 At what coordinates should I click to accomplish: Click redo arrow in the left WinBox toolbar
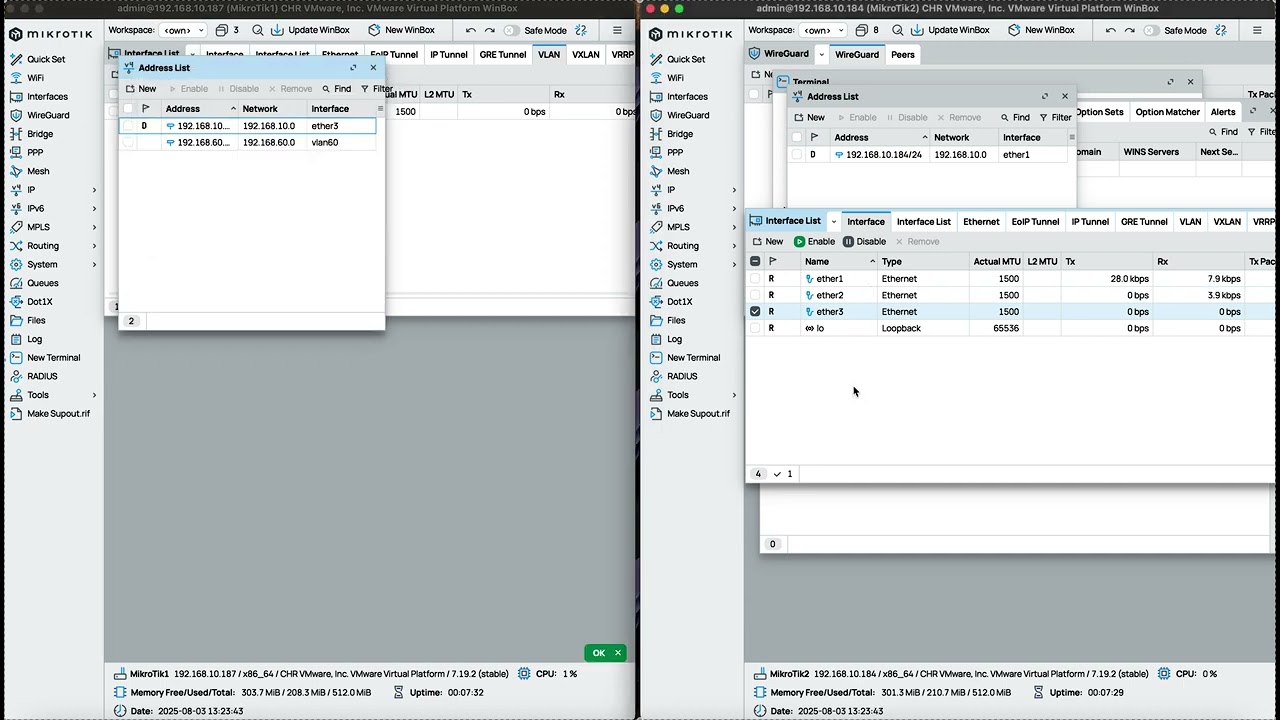click(489, 30)
